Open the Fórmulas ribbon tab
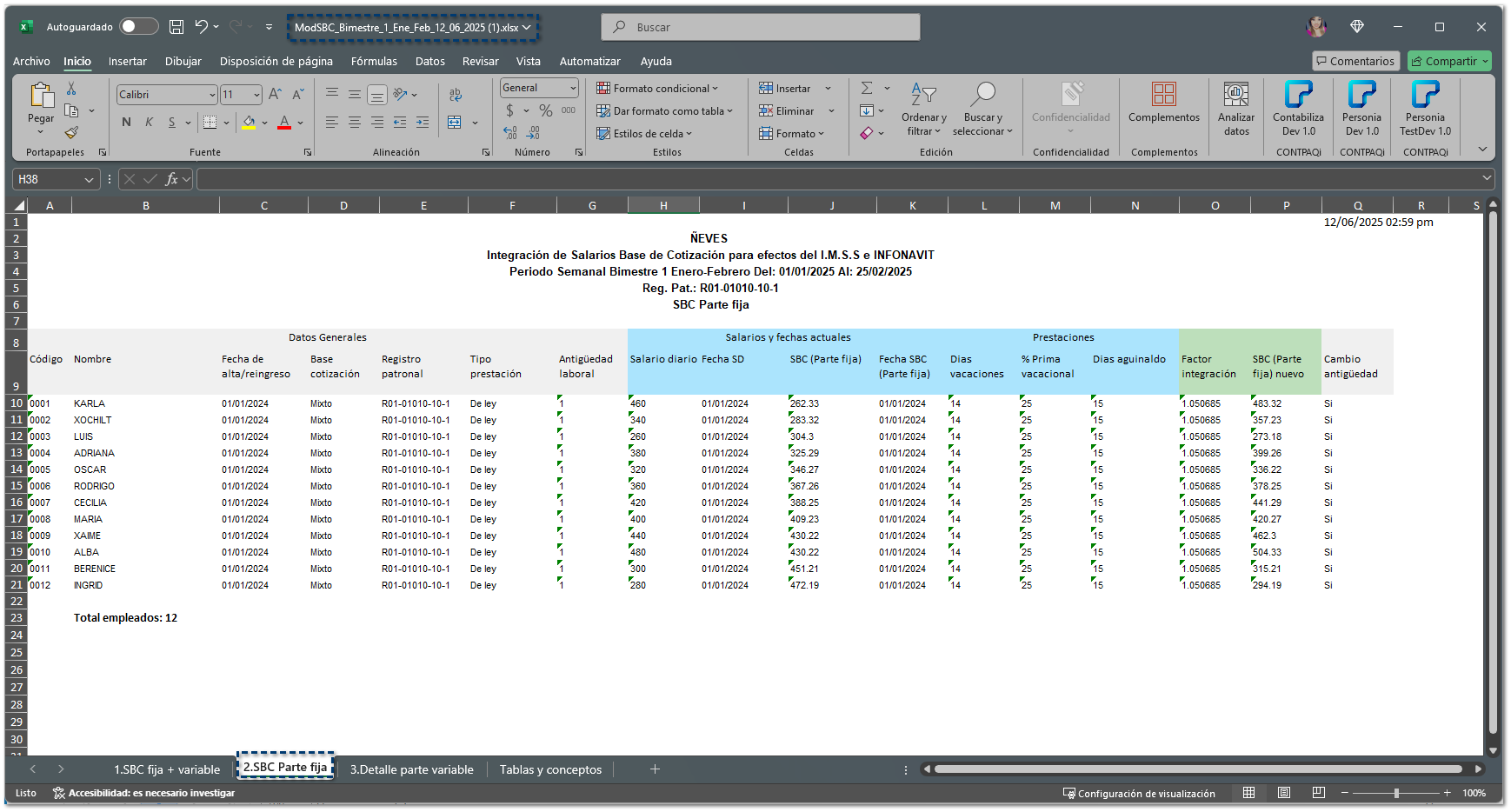The image size is (1511, 812). click(374, 62)
